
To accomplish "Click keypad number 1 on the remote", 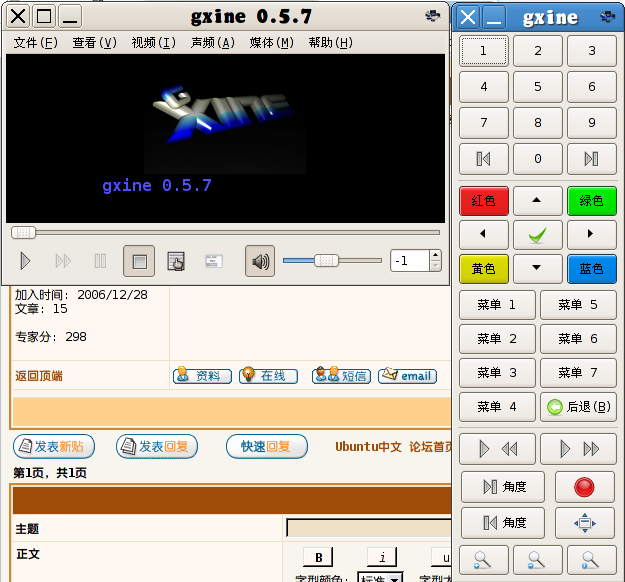I will (484, 51).
